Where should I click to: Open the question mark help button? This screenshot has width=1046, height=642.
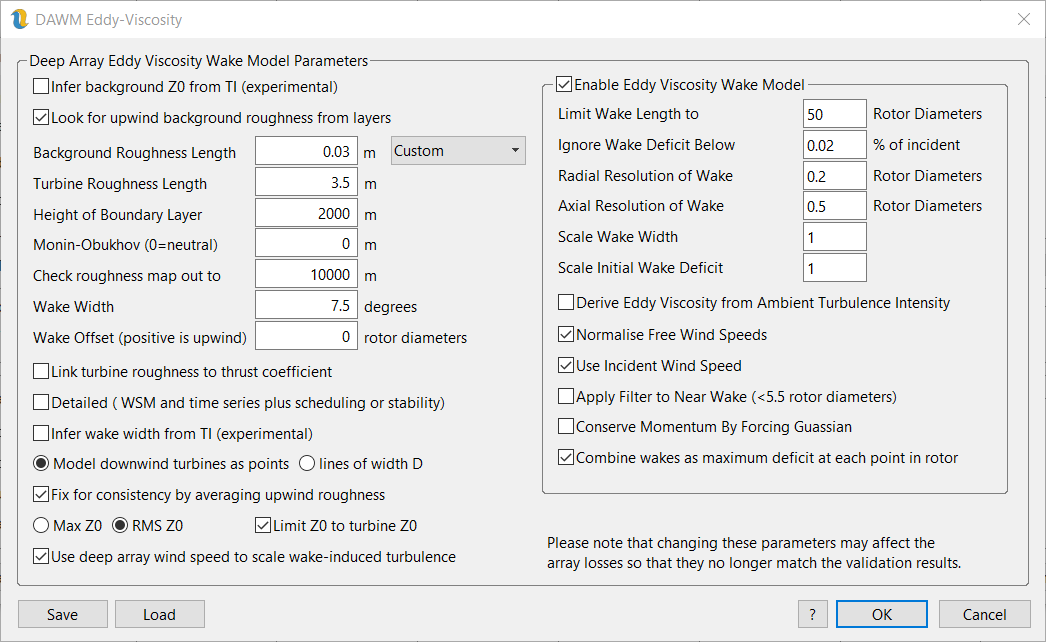tap(812, 615)
